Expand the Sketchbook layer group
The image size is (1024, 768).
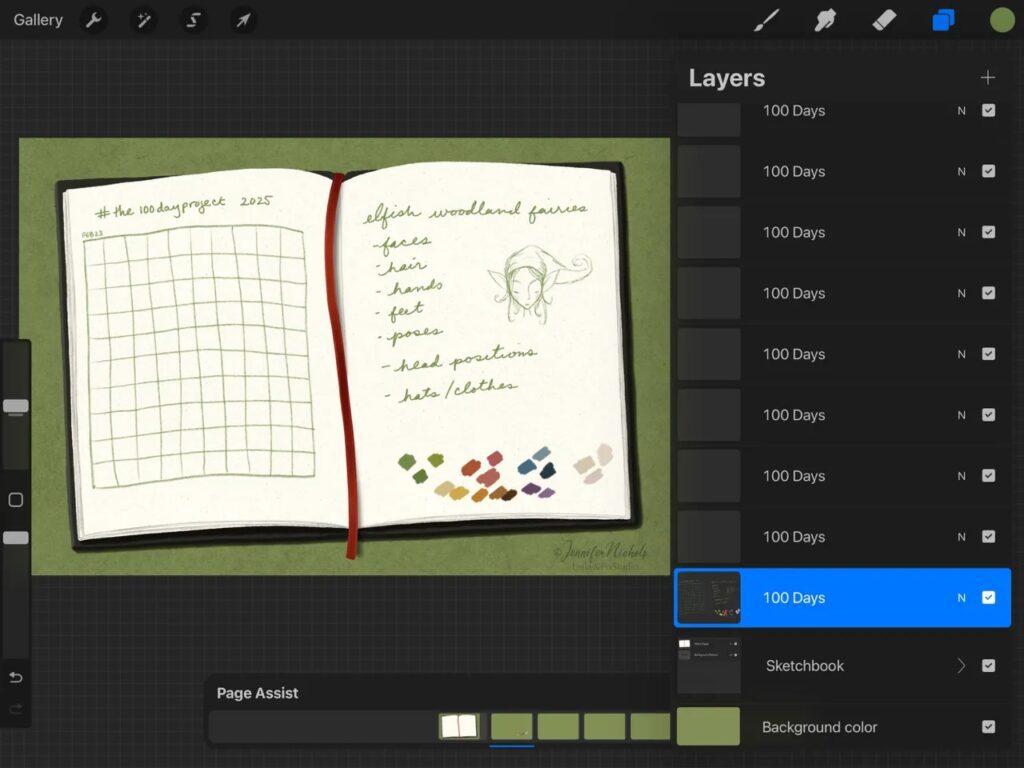pyautogui.click(x=961, y=665)
